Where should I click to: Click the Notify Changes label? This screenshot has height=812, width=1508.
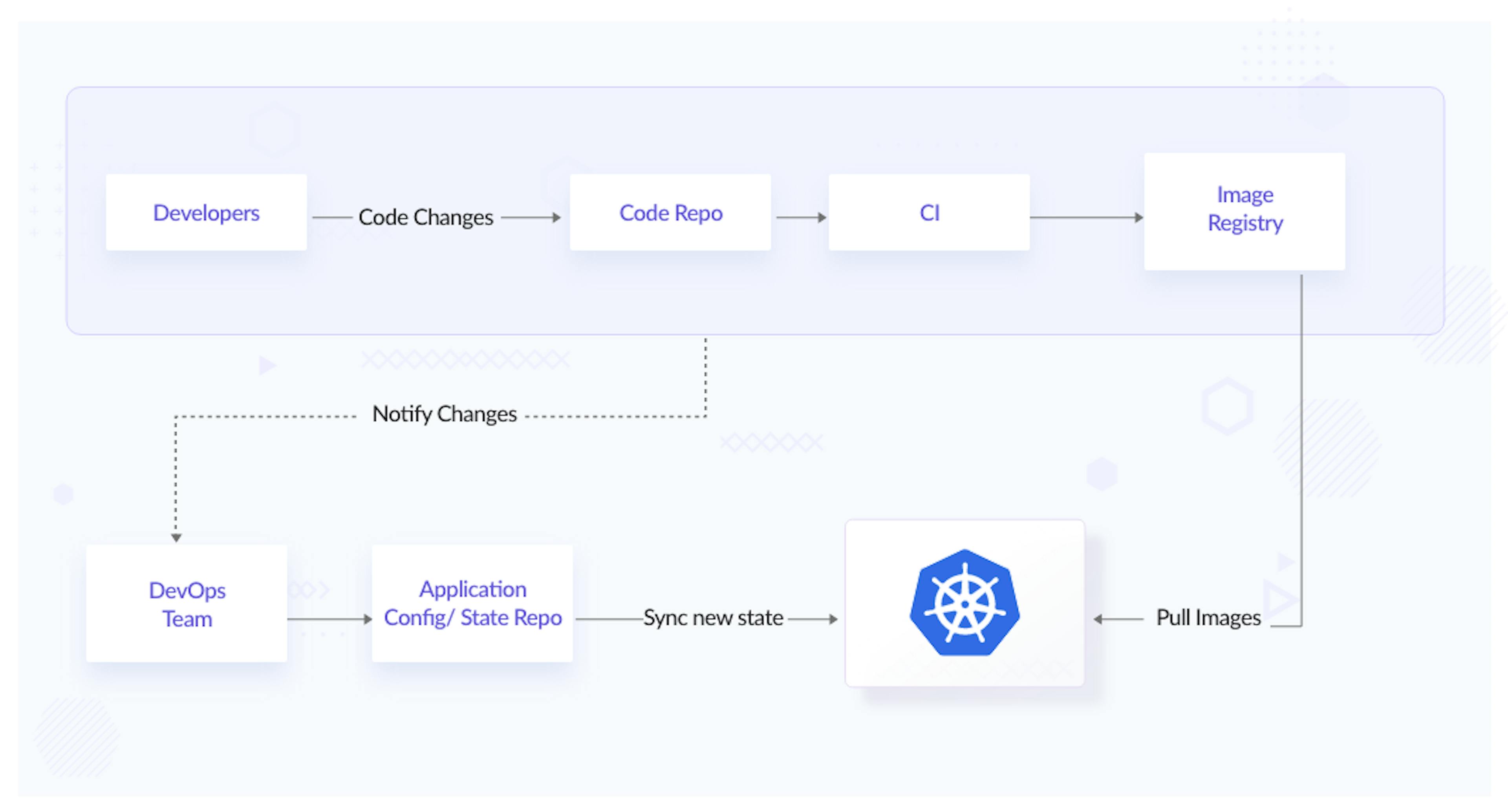[444, 414]
